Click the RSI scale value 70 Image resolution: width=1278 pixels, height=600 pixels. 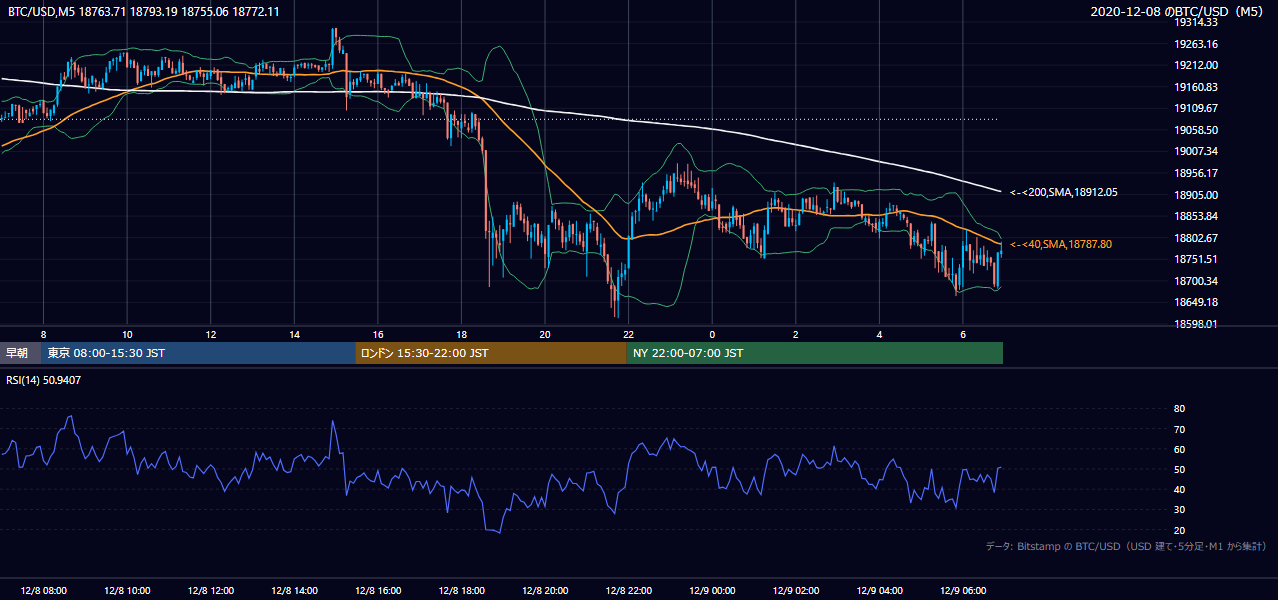[1180, 429]
